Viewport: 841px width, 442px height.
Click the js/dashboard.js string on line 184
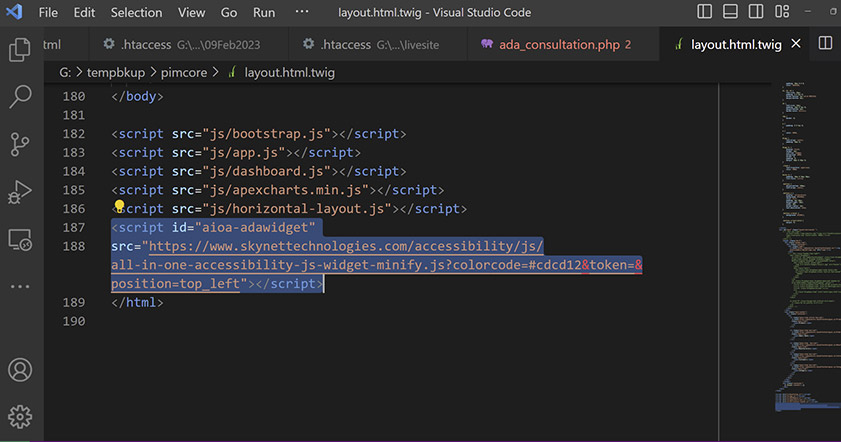(x=267, y=171)
